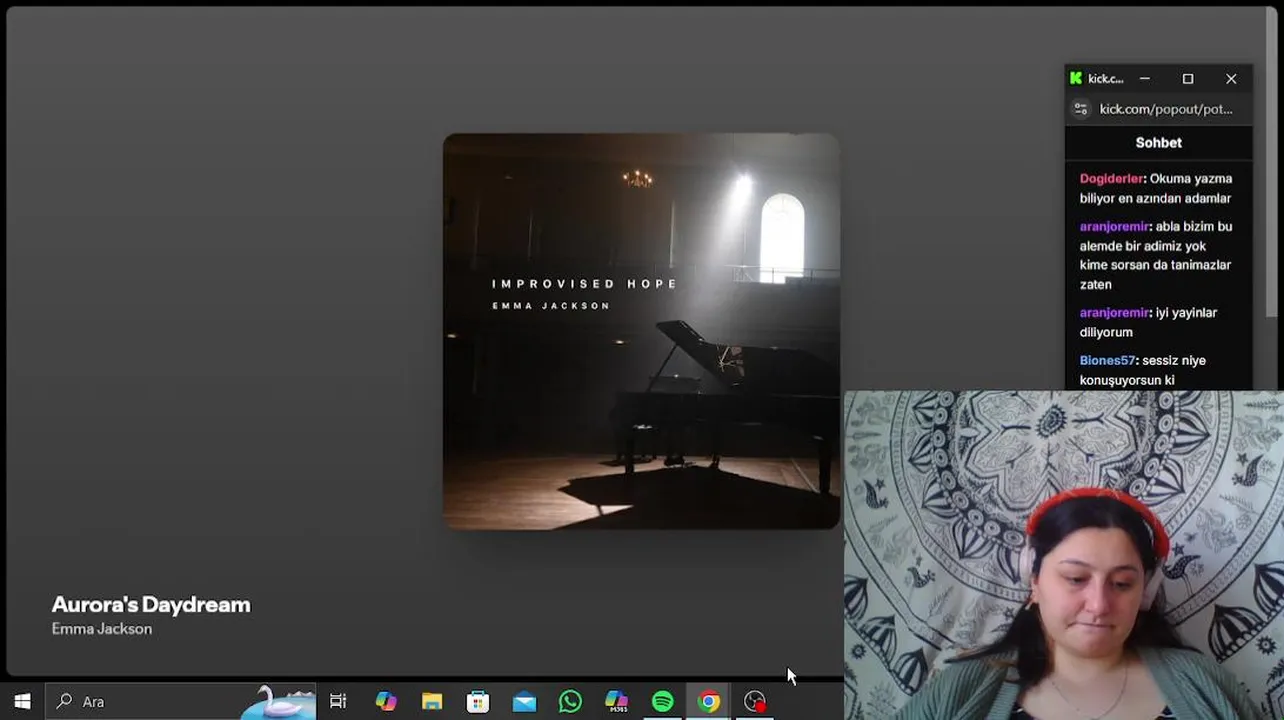Image resolution: width=1284 pixels, height=720 pixels.
Task: Open the Mail app from taskbar
Action: click(524, 702)
